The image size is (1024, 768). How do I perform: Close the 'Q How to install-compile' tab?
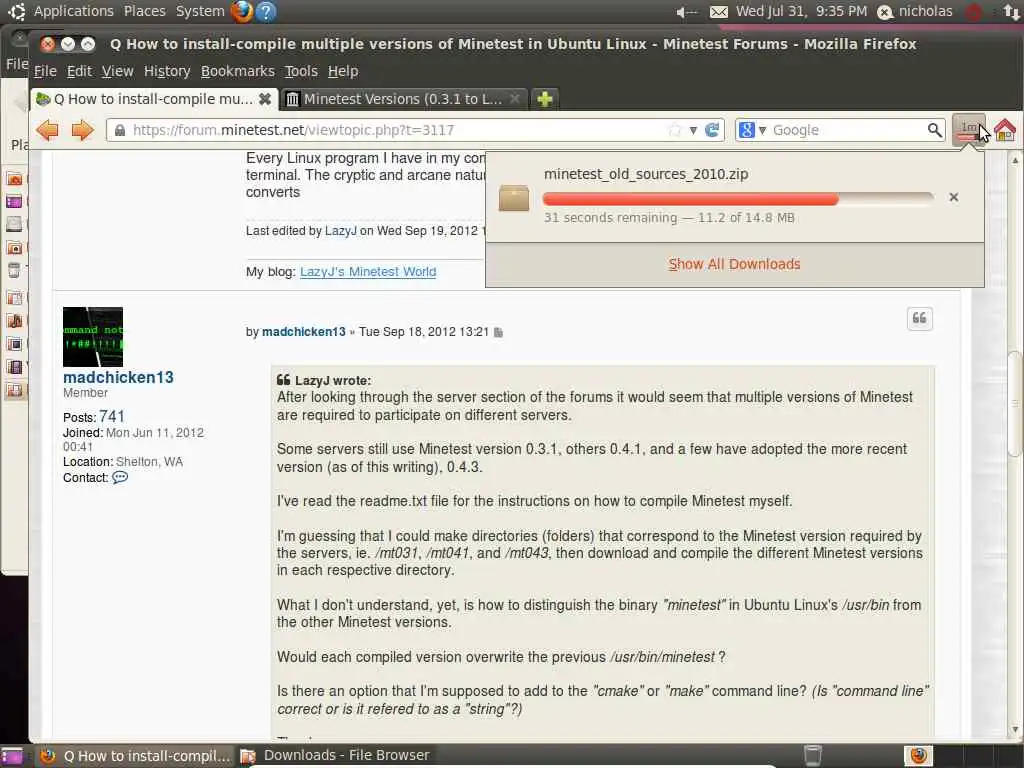[264, 99]
